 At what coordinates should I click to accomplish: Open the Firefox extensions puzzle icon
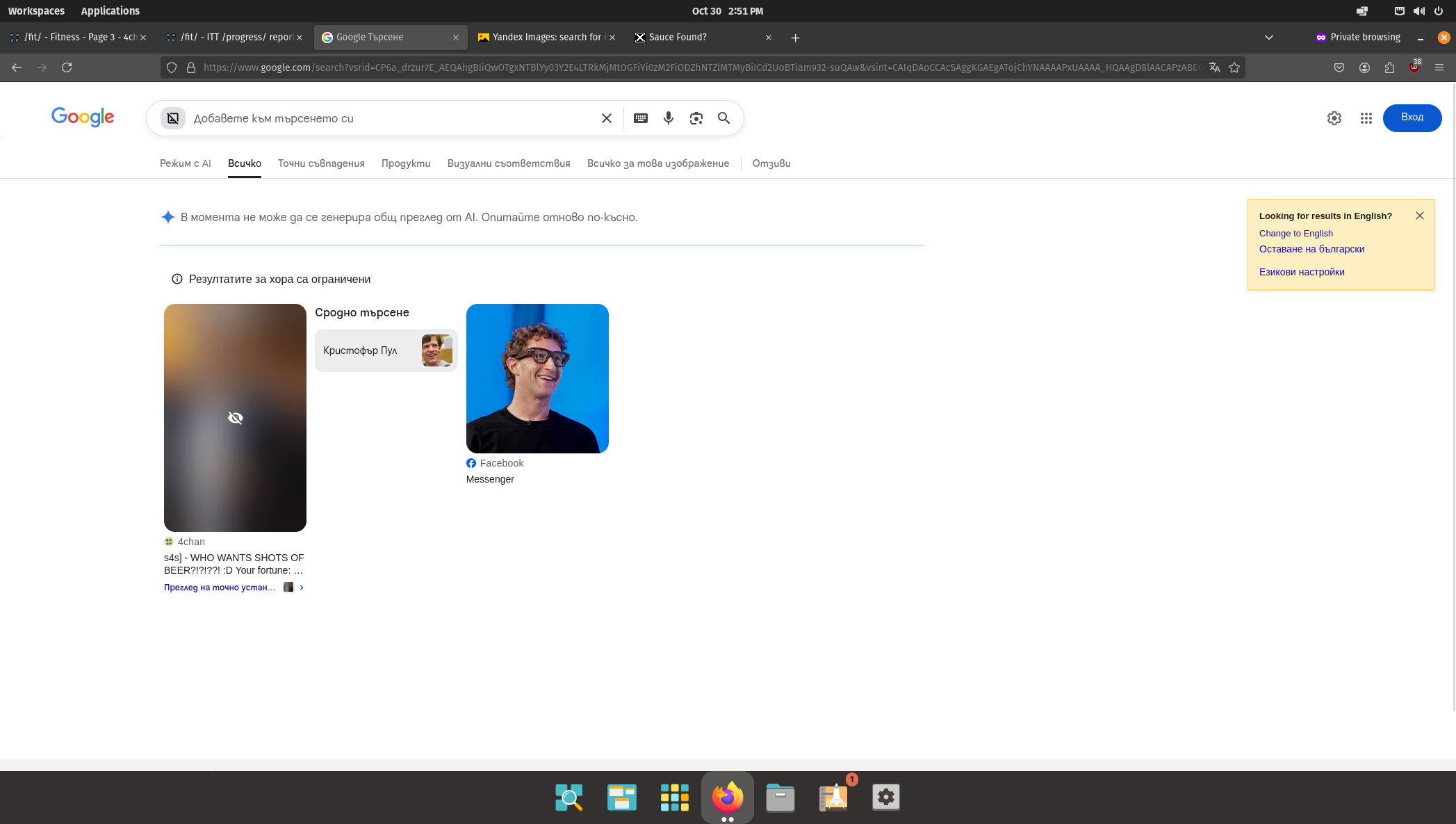tap(1389, 67)
